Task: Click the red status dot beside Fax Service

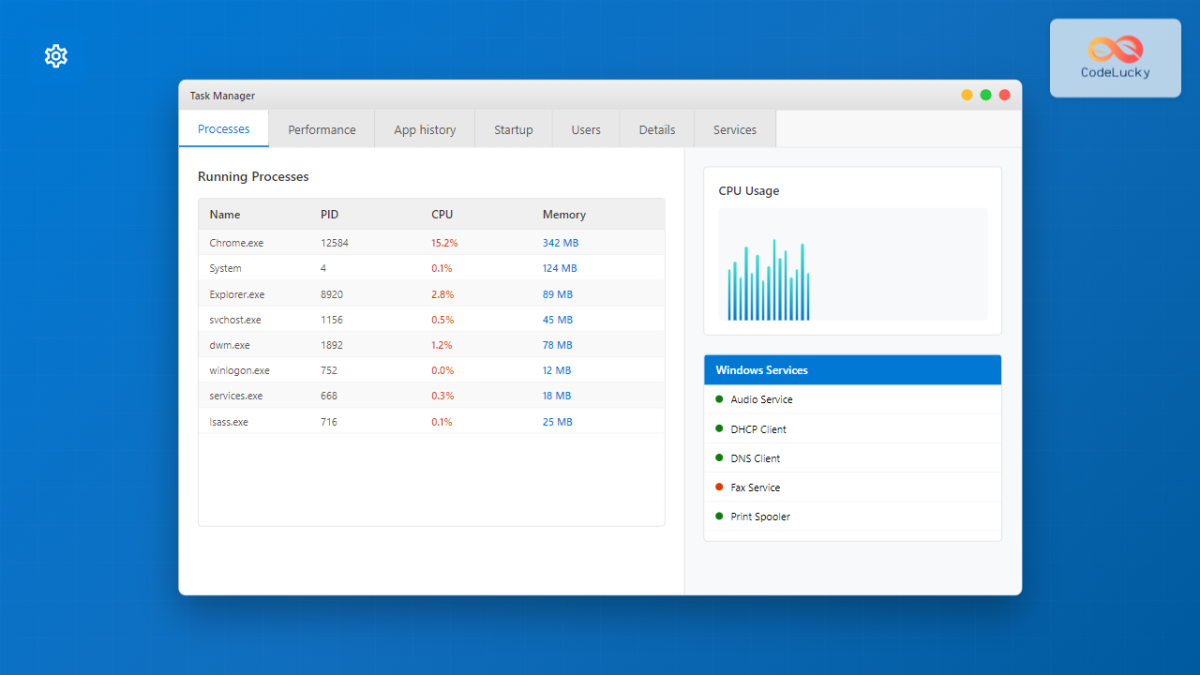Action: (x=719, y=487)
